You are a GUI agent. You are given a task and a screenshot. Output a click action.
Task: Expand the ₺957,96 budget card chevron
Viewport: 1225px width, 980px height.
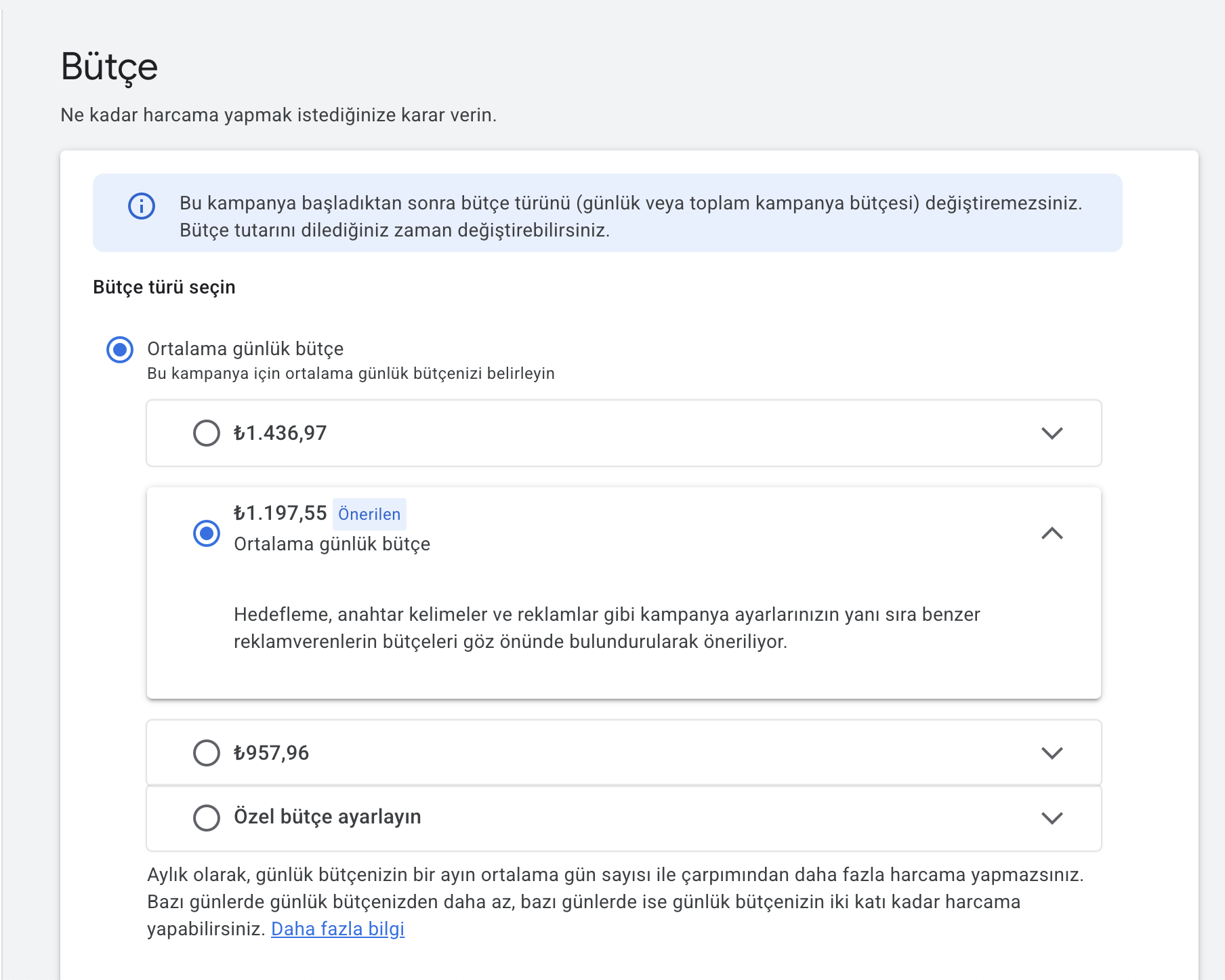click(1052, 753)
